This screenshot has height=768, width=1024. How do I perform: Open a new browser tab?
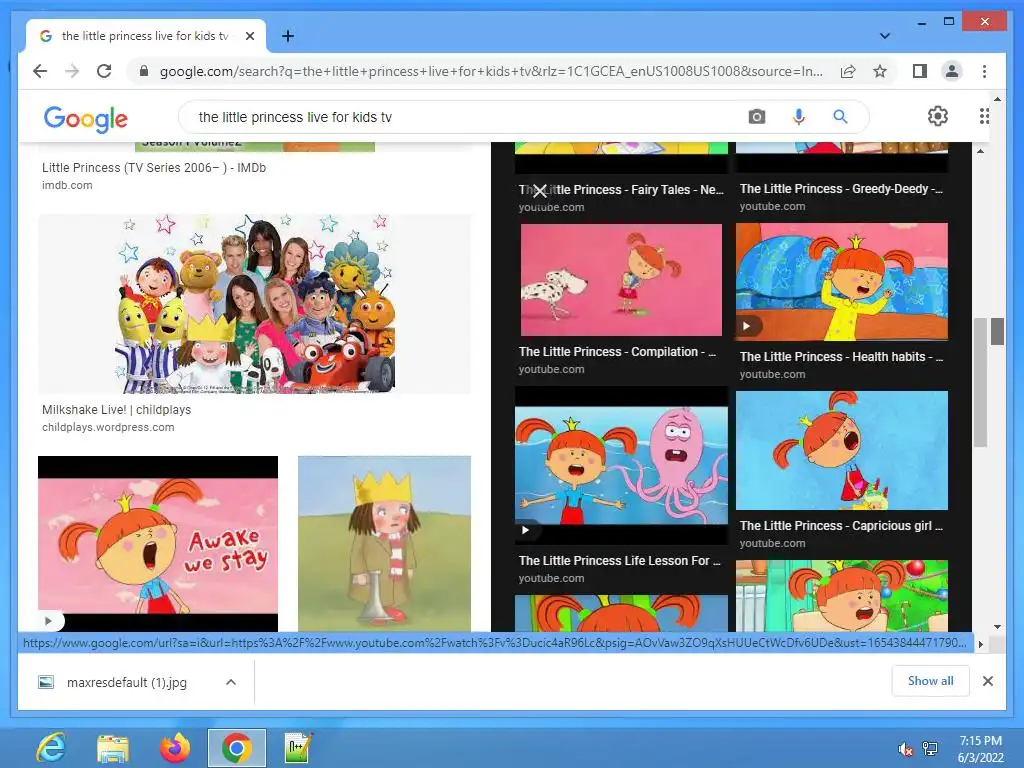[x=287, y=36]
